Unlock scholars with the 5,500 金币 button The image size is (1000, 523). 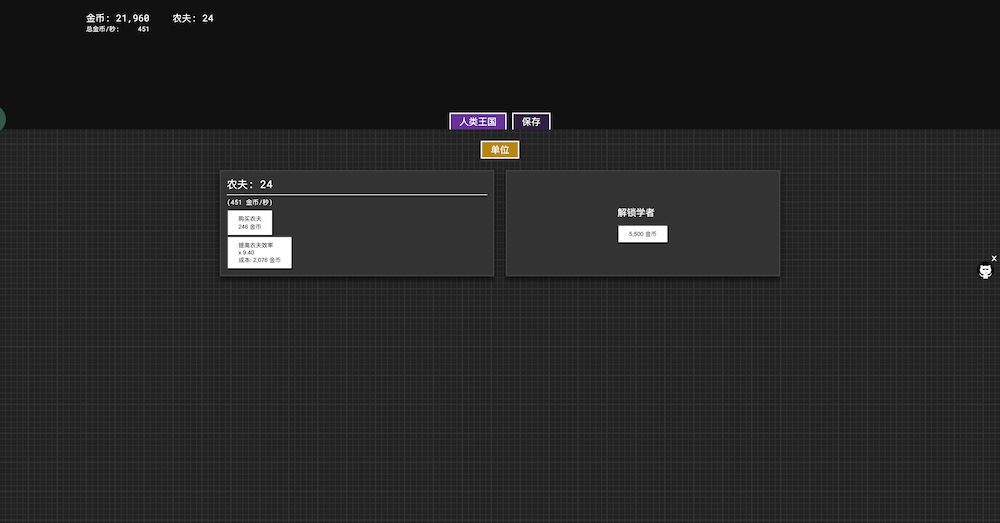[x=642, y=234]
